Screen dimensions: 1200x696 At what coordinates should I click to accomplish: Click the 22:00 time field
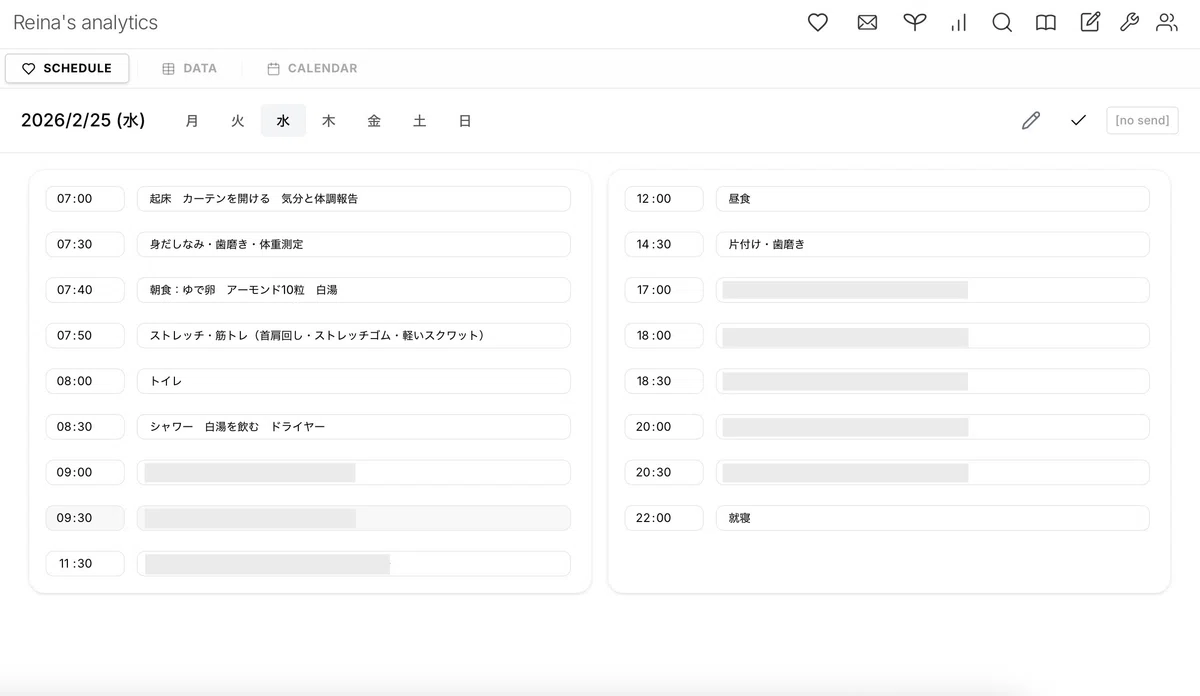(664, 518)
